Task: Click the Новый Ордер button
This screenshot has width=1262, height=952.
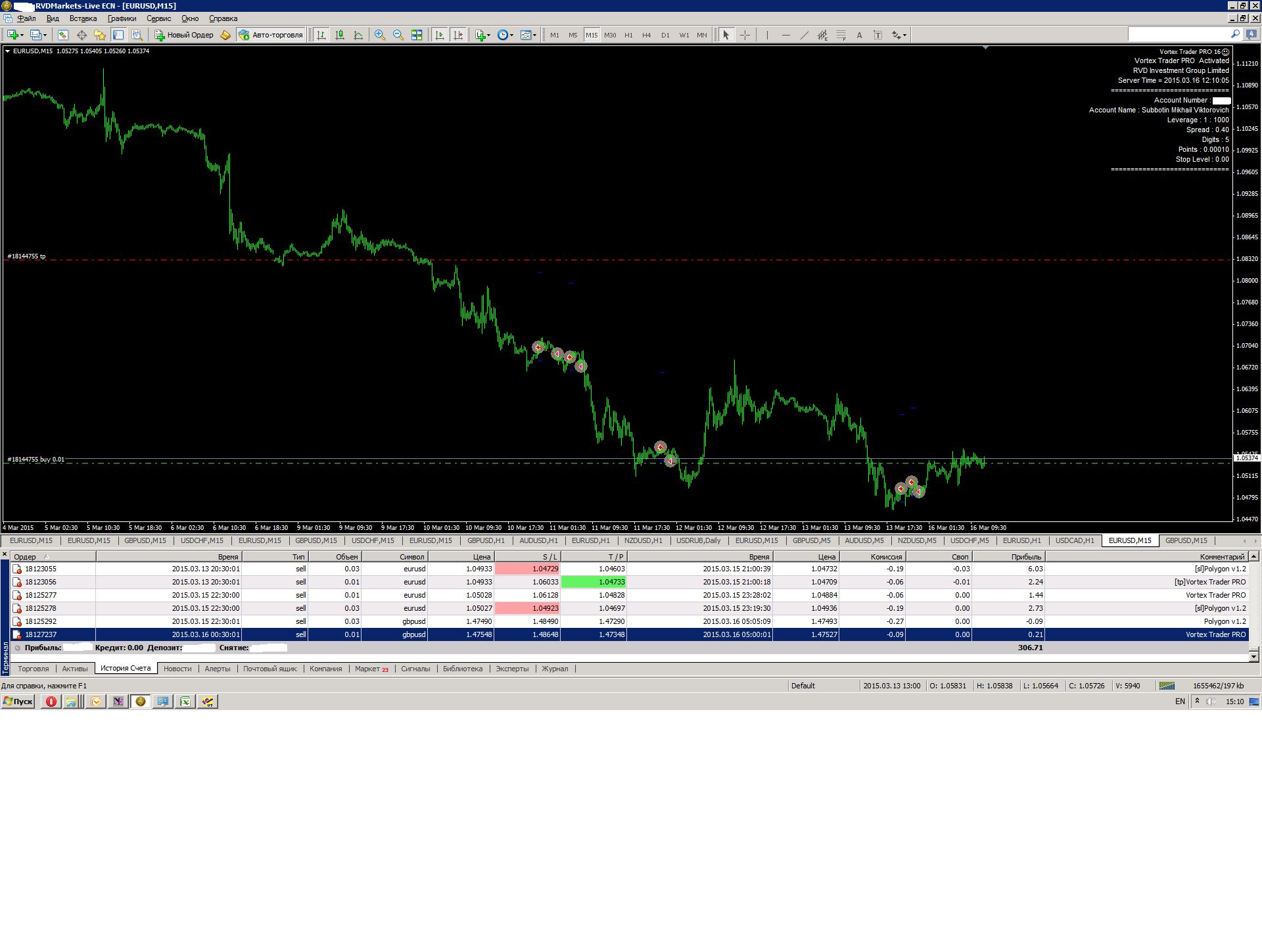Action: click(x=184, y=35)
